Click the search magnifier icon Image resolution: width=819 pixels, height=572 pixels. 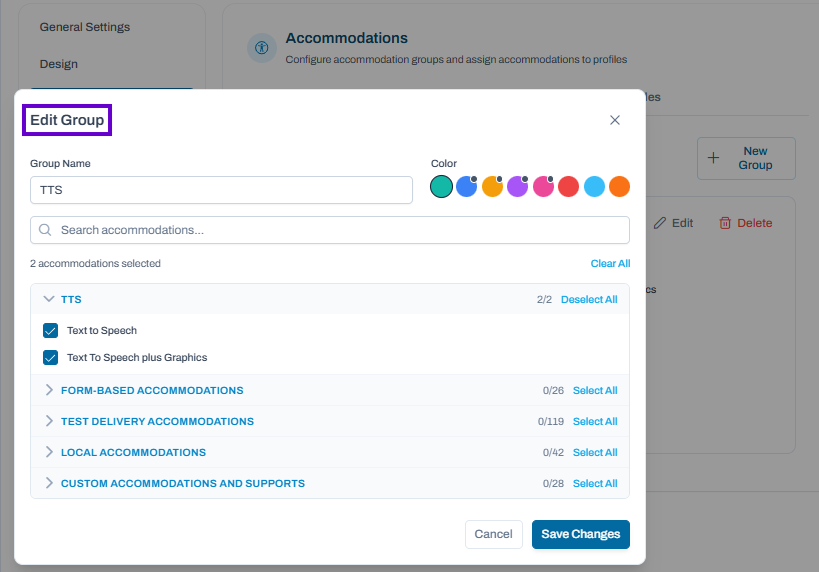[x=45, y=230]
